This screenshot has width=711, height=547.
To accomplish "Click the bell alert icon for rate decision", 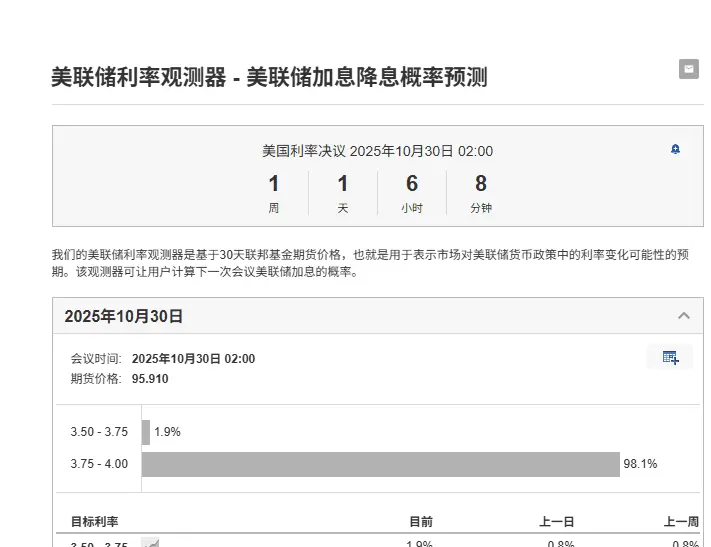I will (x=675, y=149).
